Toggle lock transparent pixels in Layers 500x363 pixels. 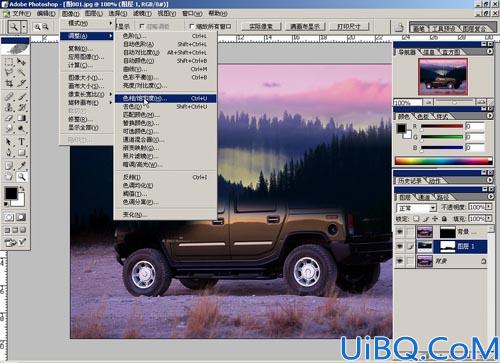(x=416, y=219)
